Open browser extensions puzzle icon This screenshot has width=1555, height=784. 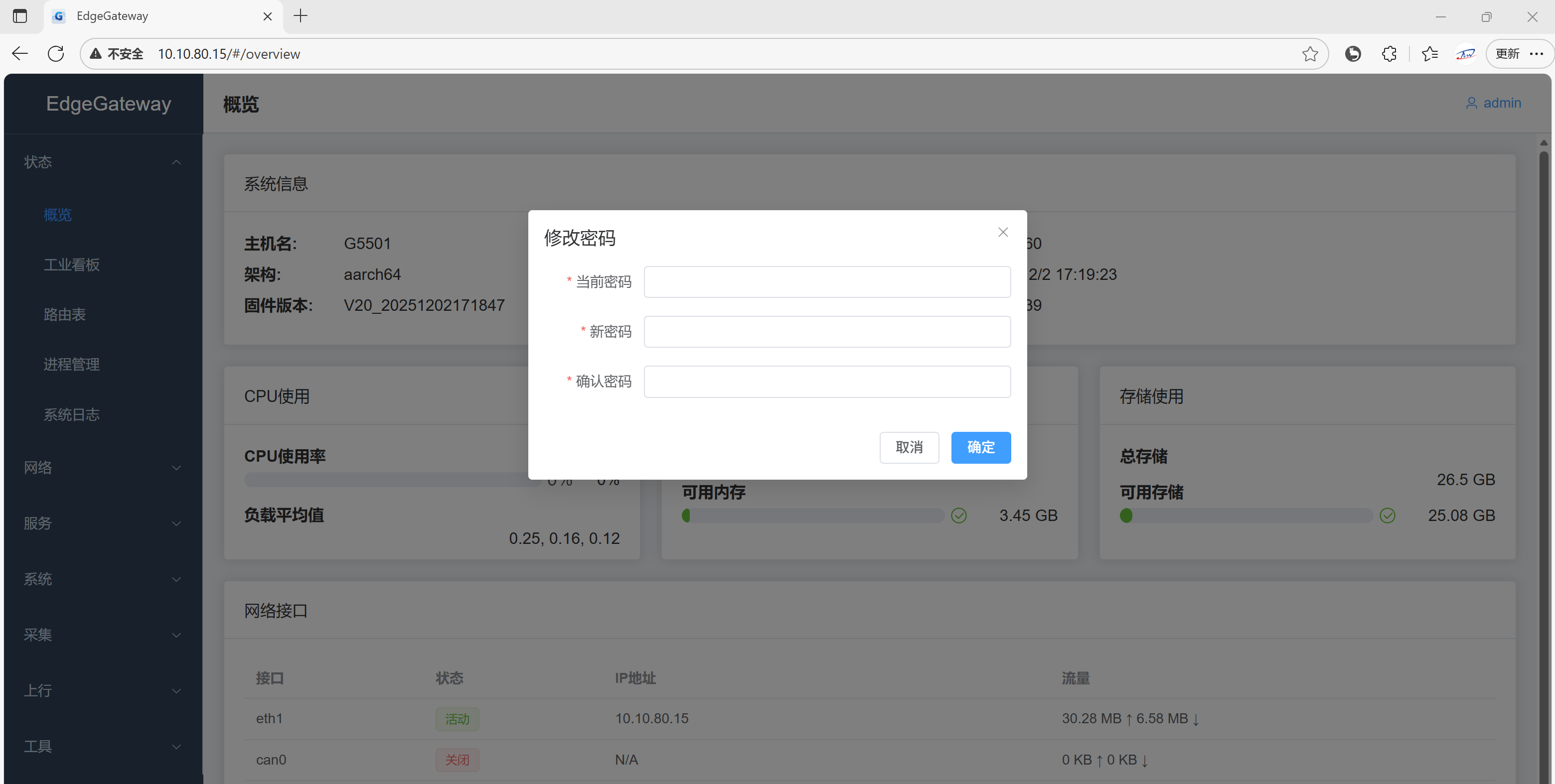1389,54
